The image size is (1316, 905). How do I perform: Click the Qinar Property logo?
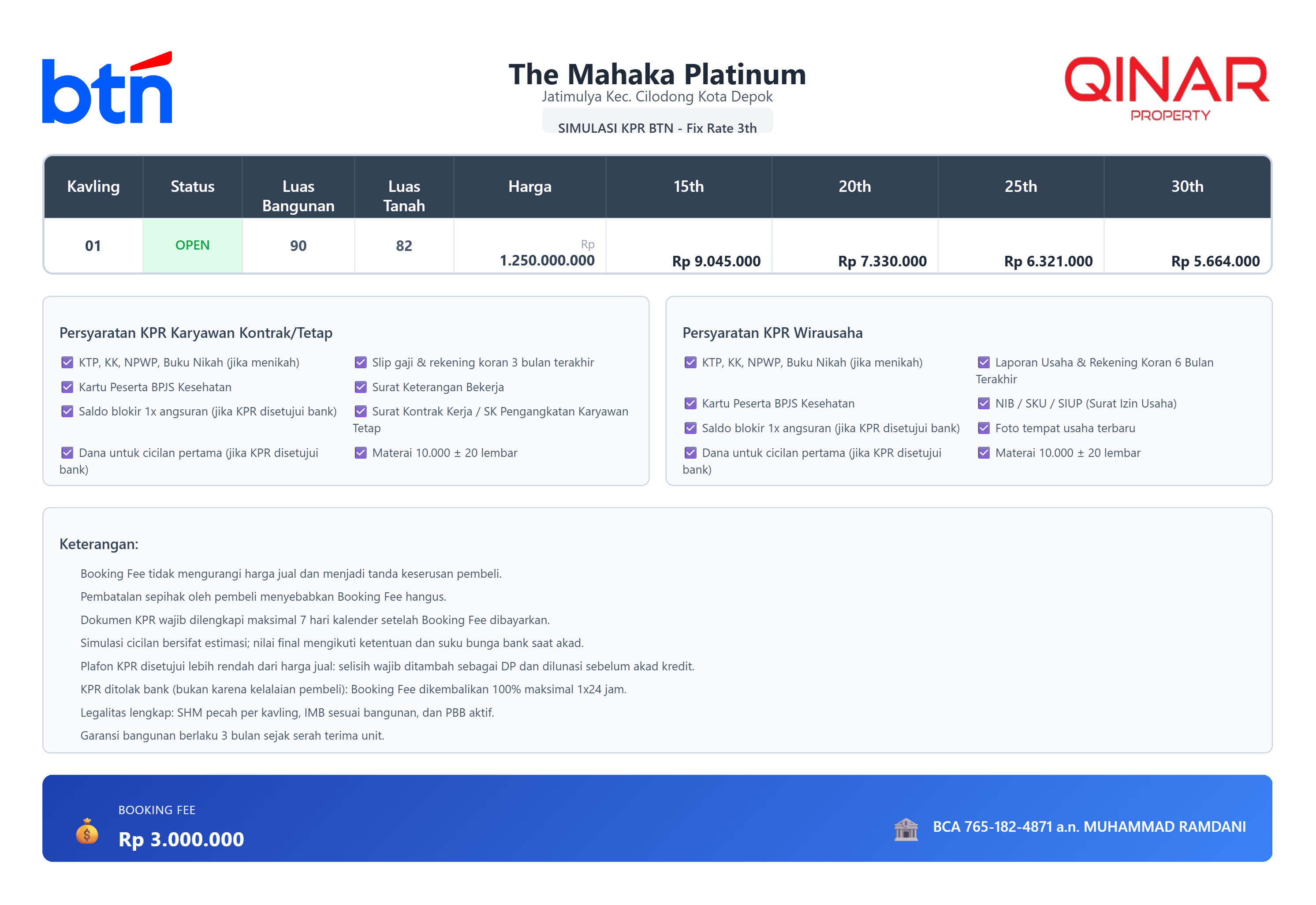pos(1167,88)
